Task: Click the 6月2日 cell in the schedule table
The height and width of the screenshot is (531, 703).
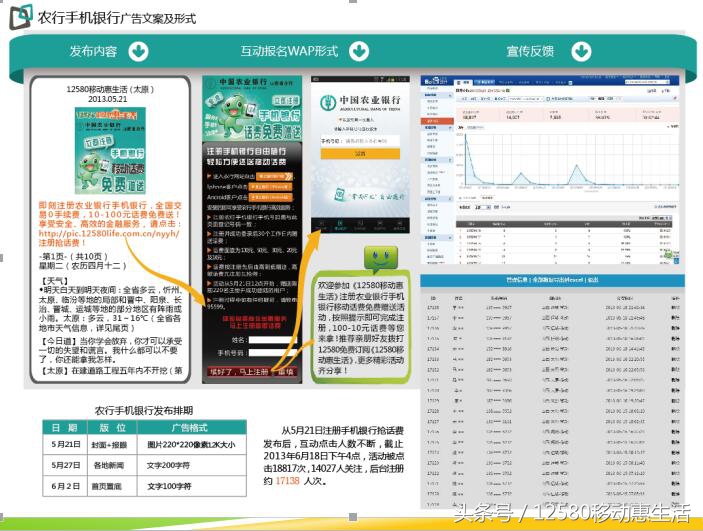Action: point(66,486)
